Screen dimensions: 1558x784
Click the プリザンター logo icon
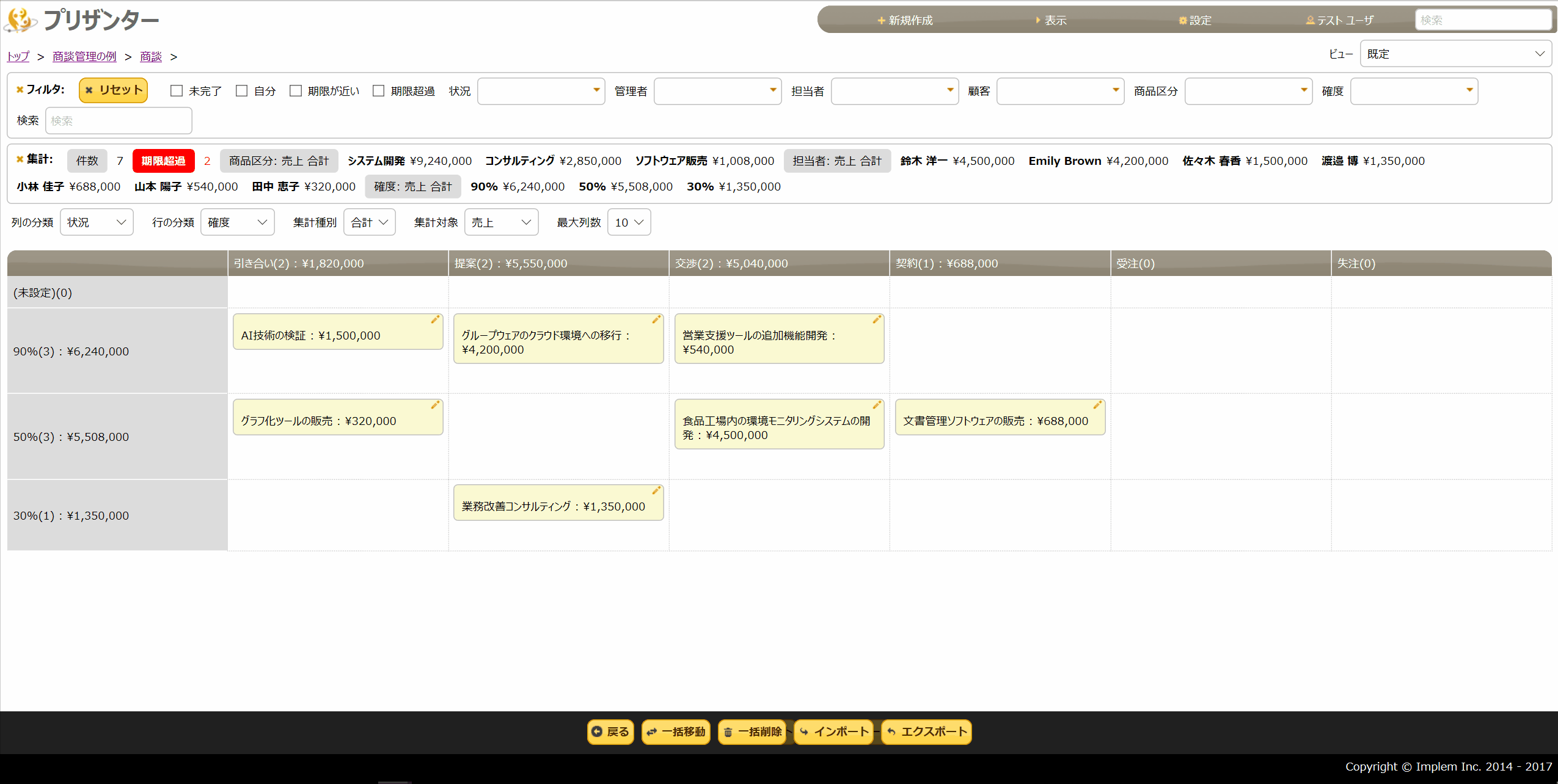coord(20,20)
